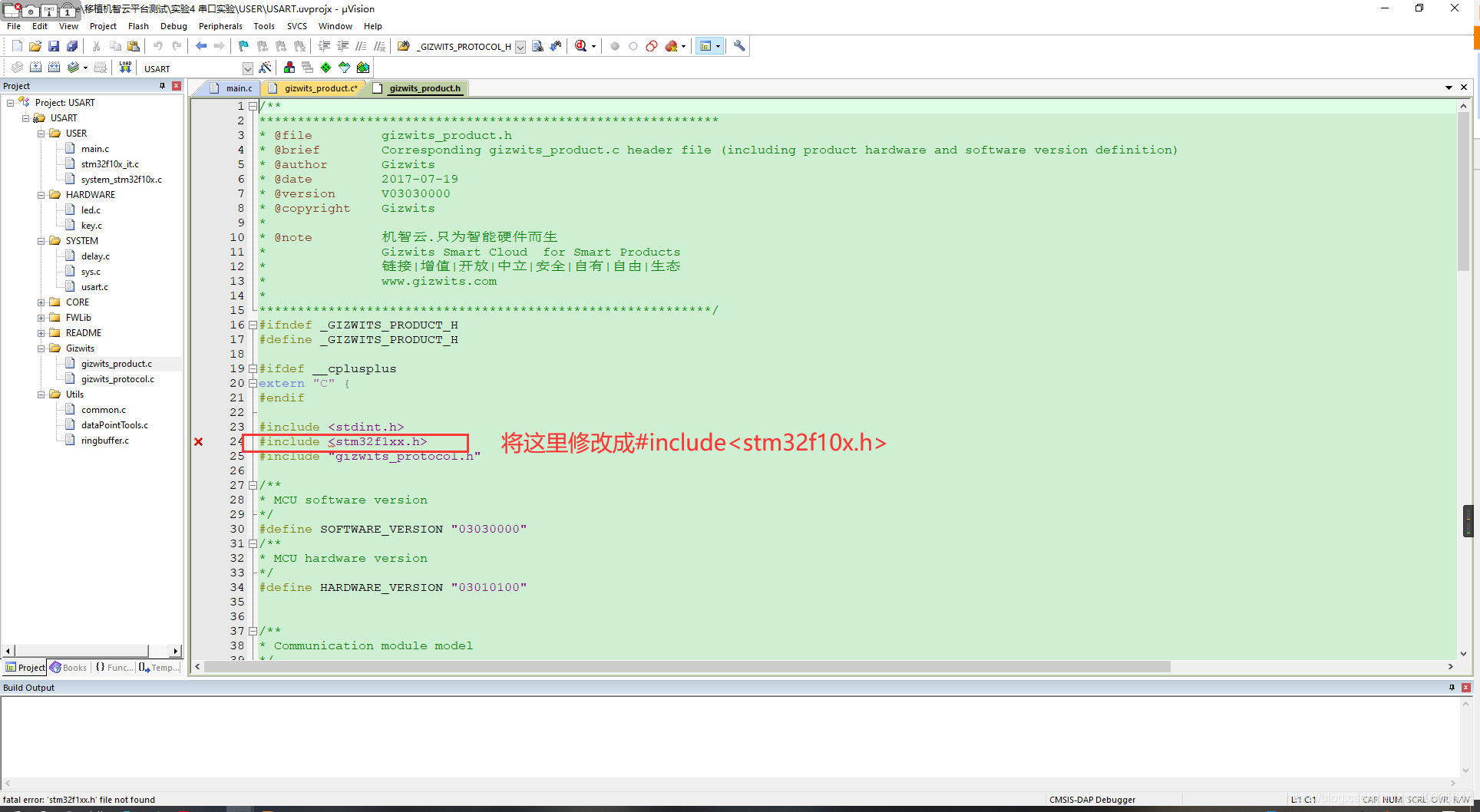
Task: Switch to Temp... panel tab
Action: (x=160, y=668)
